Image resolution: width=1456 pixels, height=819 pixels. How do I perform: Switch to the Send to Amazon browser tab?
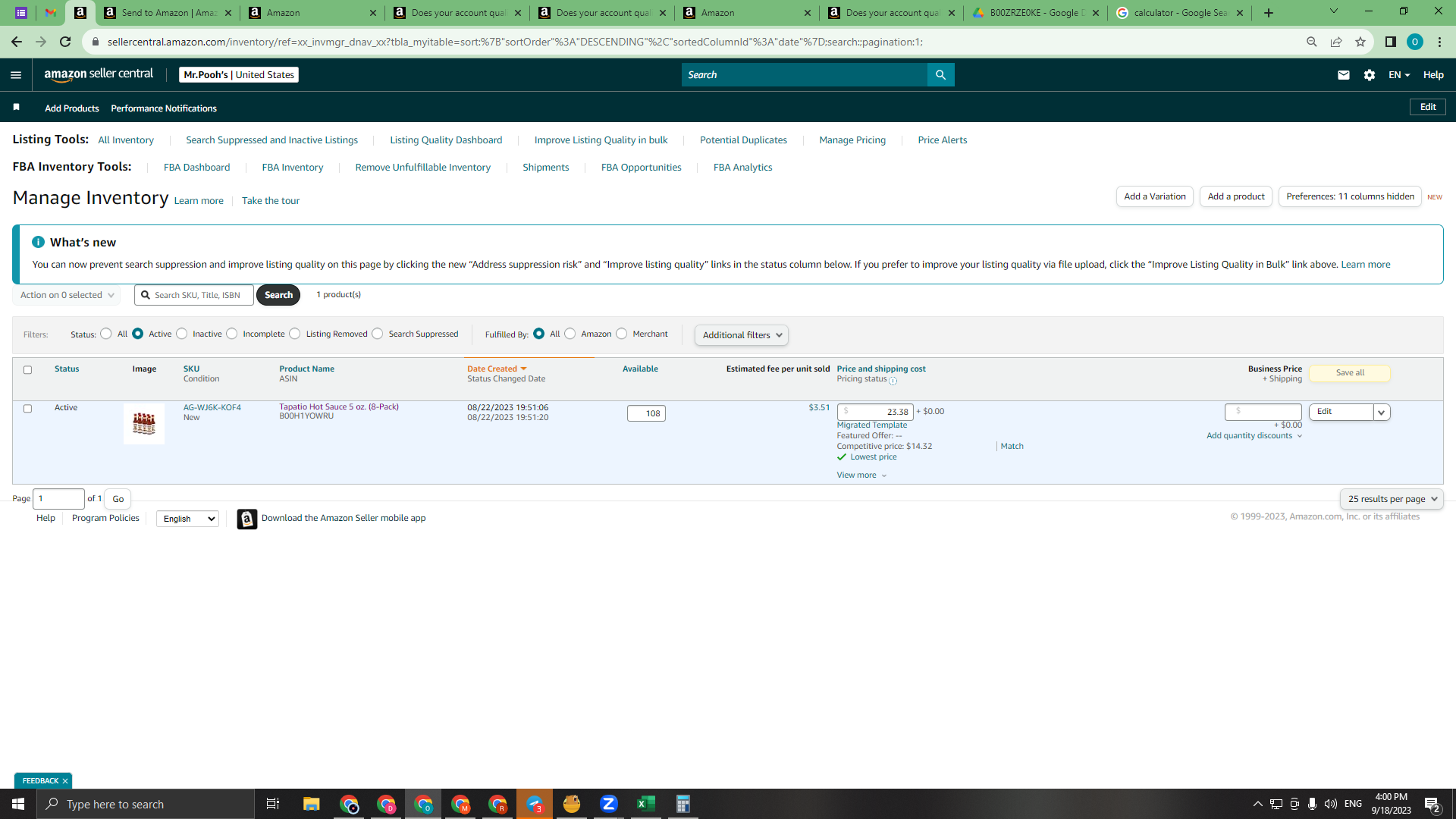(168, 13)
